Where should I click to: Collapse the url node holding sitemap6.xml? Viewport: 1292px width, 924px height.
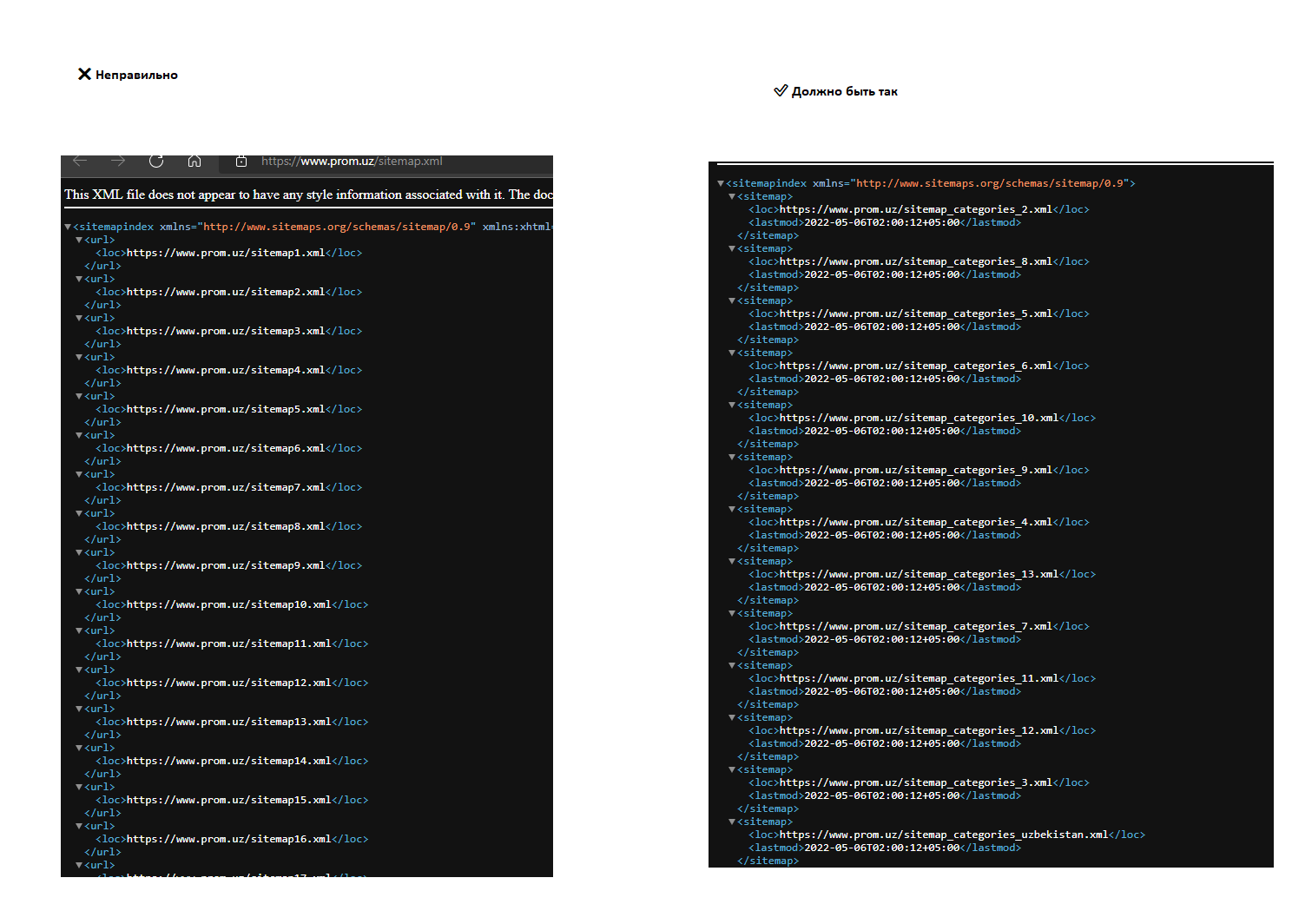click(x=79, y=435)
